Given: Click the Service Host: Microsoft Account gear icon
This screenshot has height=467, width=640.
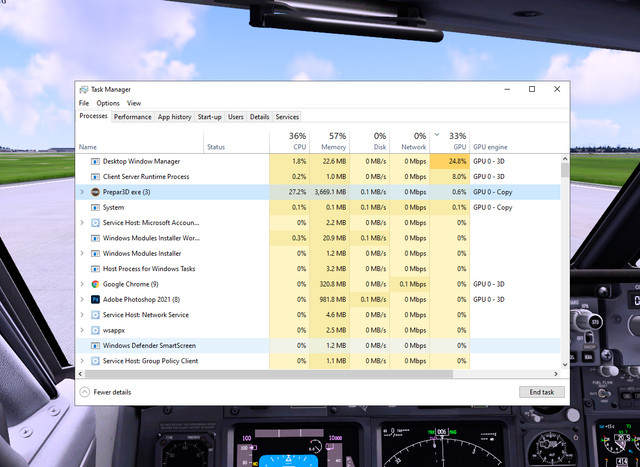Looking at the screenshot, I should tap(95, 223).
